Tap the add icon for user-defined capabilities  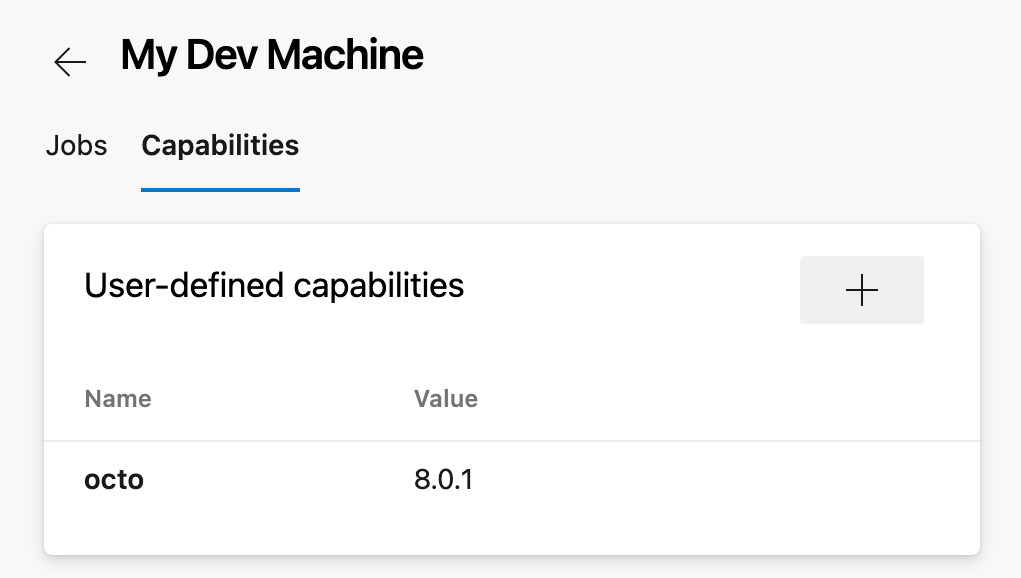point(861,289)
